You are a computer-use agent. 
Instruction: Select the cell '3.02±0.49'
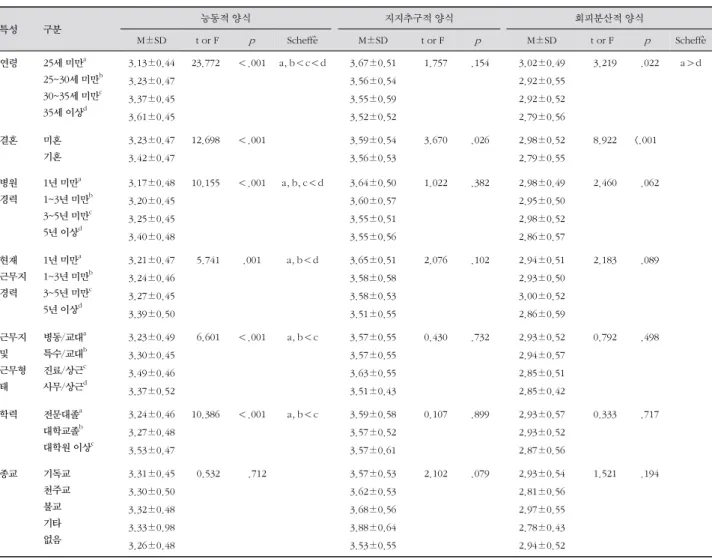pyautogui.click(x=542, y=63)
